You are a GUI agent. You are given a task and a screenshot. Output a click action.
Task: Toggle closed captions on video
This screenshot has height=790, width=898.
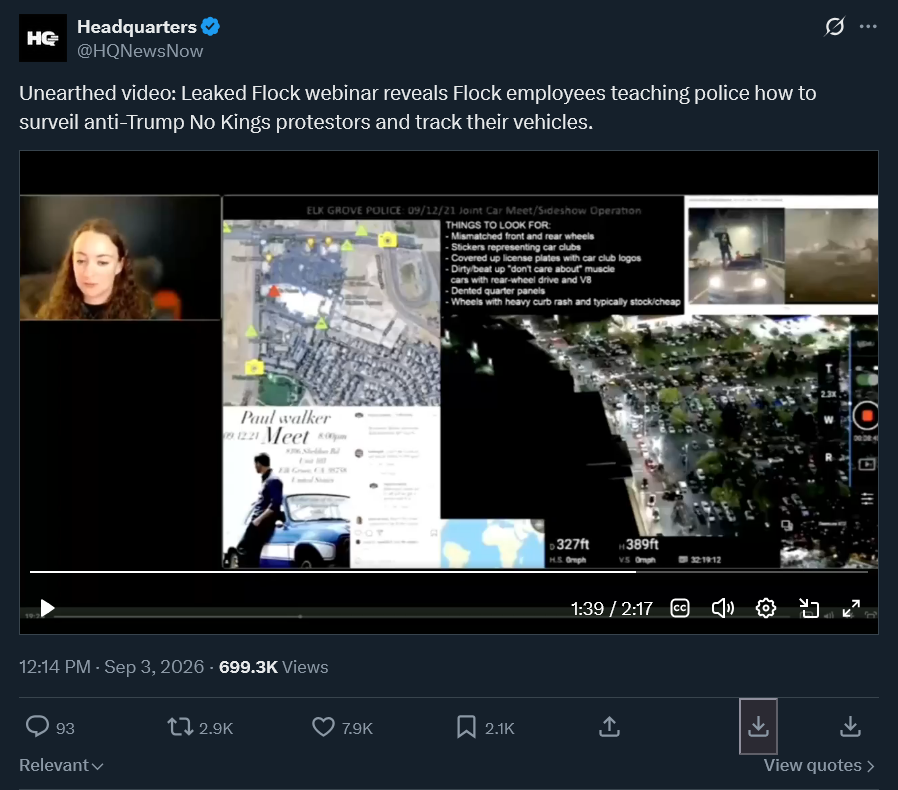[680, 608]
